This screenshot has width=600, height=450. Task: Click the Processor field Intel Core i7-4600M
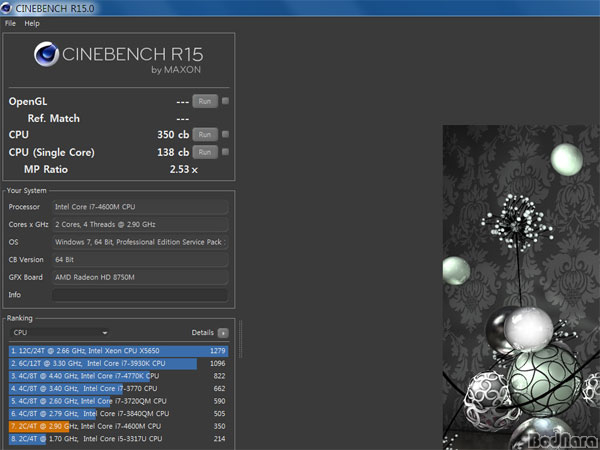pos(140,207)
